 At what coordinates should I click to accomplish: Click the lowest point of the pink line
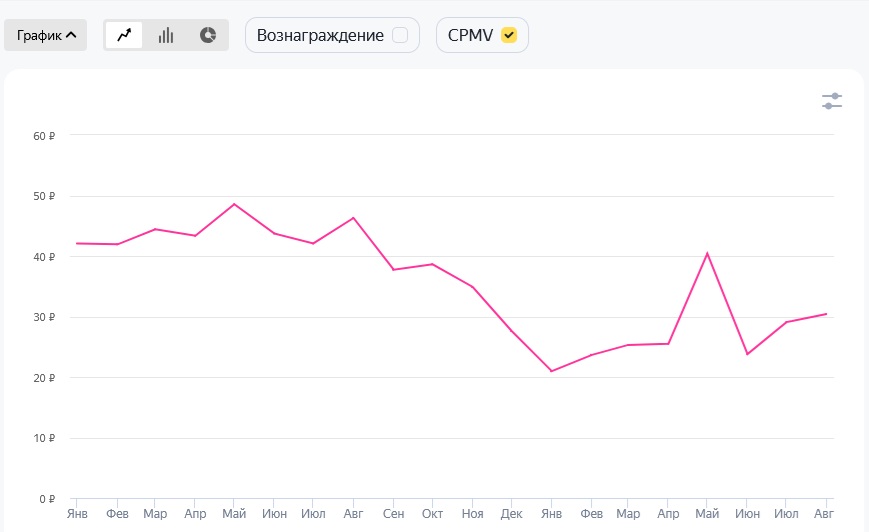coord(551,371)
